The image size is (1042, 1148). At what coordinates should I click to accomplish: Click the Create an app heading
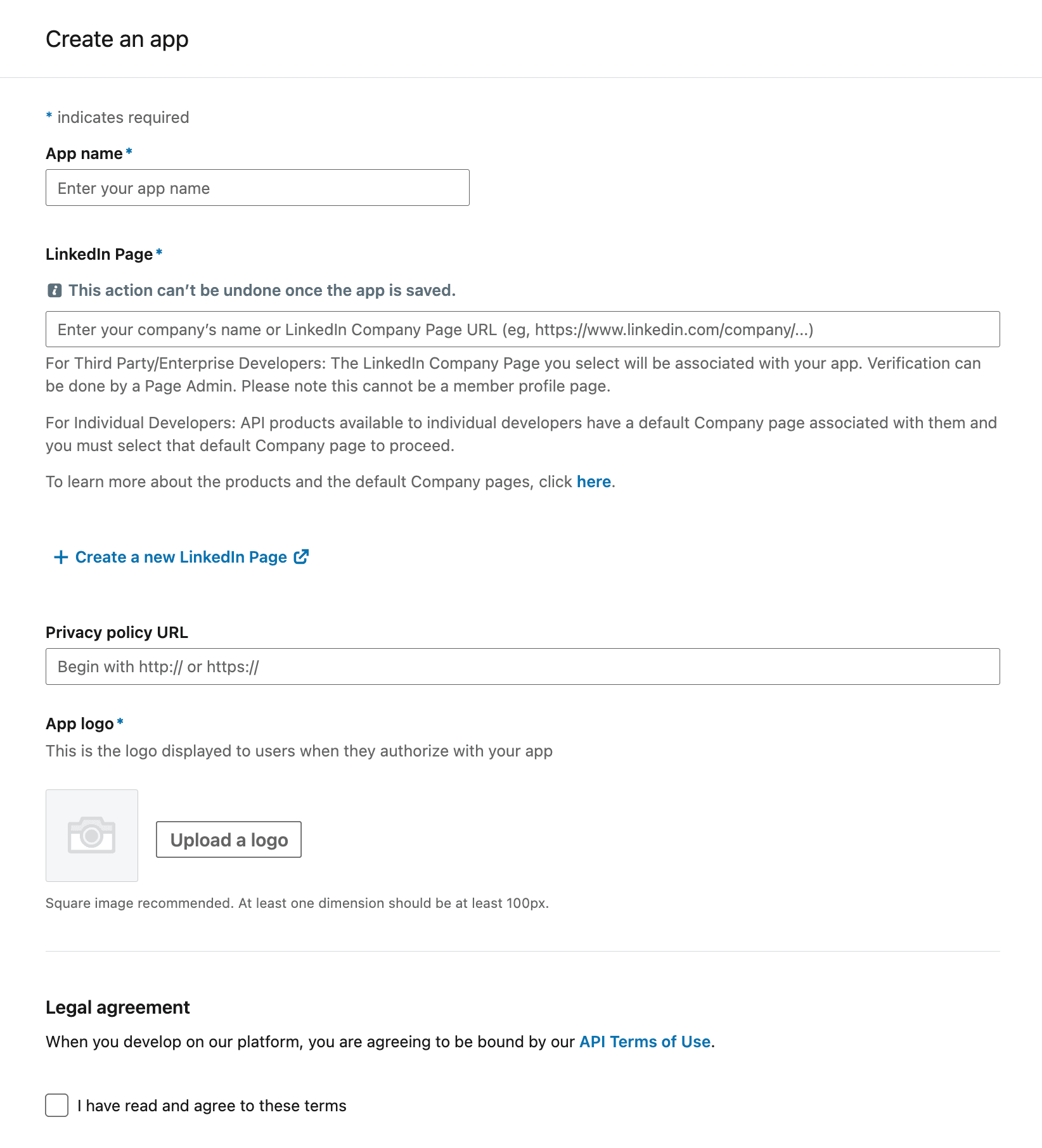(x=116, y=39)
